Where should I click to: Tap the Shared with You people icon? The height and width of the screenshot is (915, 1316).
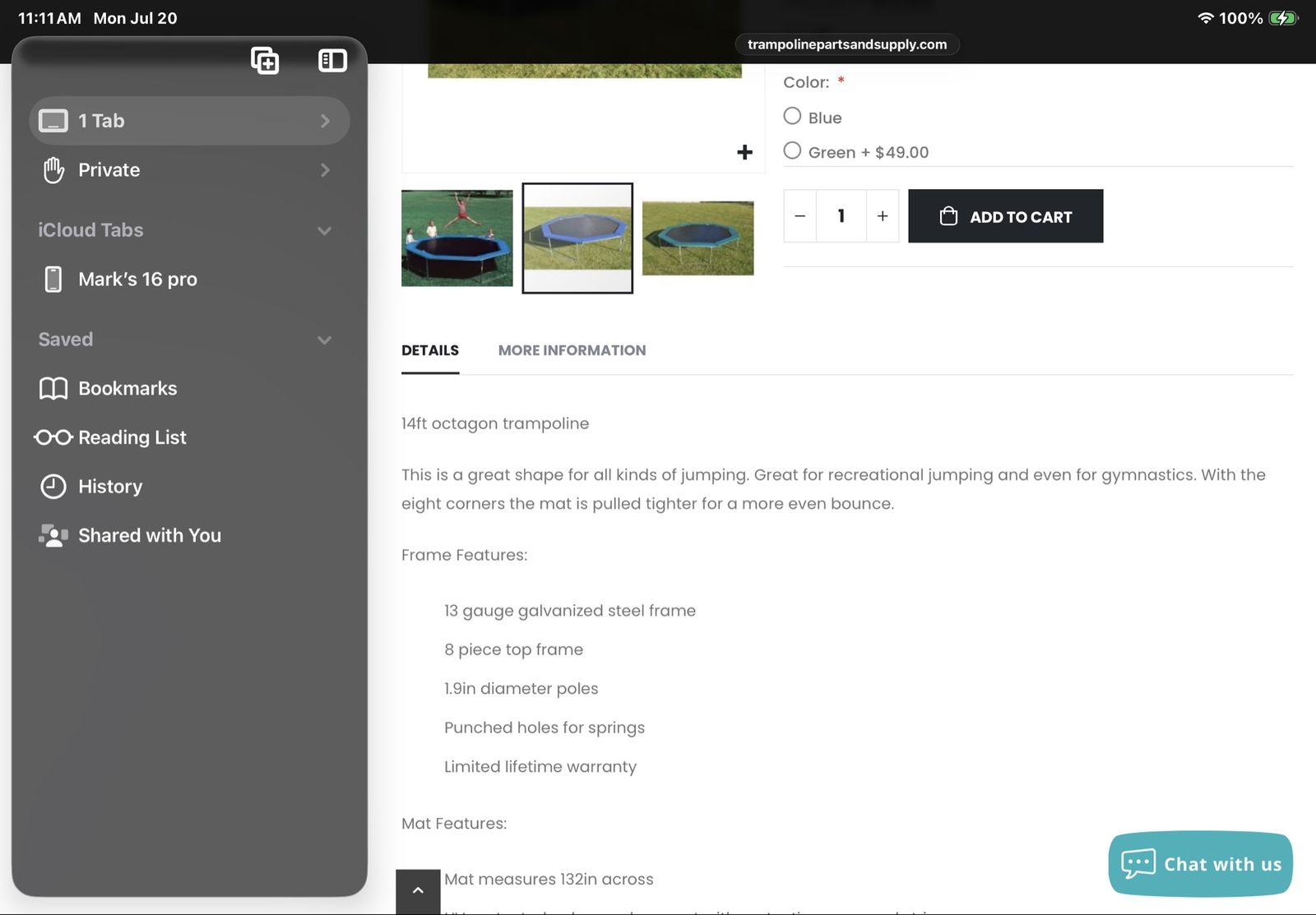pos(53,536)
